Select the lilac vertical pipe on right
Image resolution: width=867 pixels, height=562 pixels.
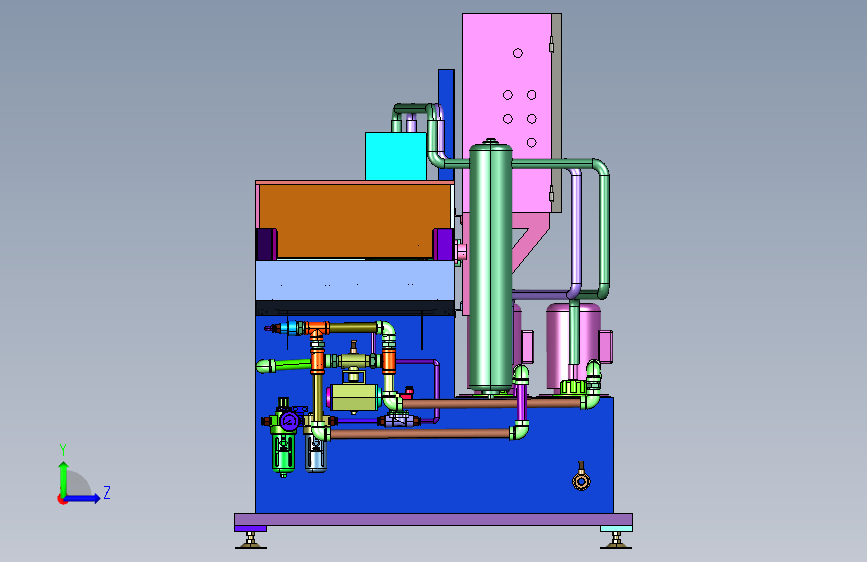(x=576, y=232)
